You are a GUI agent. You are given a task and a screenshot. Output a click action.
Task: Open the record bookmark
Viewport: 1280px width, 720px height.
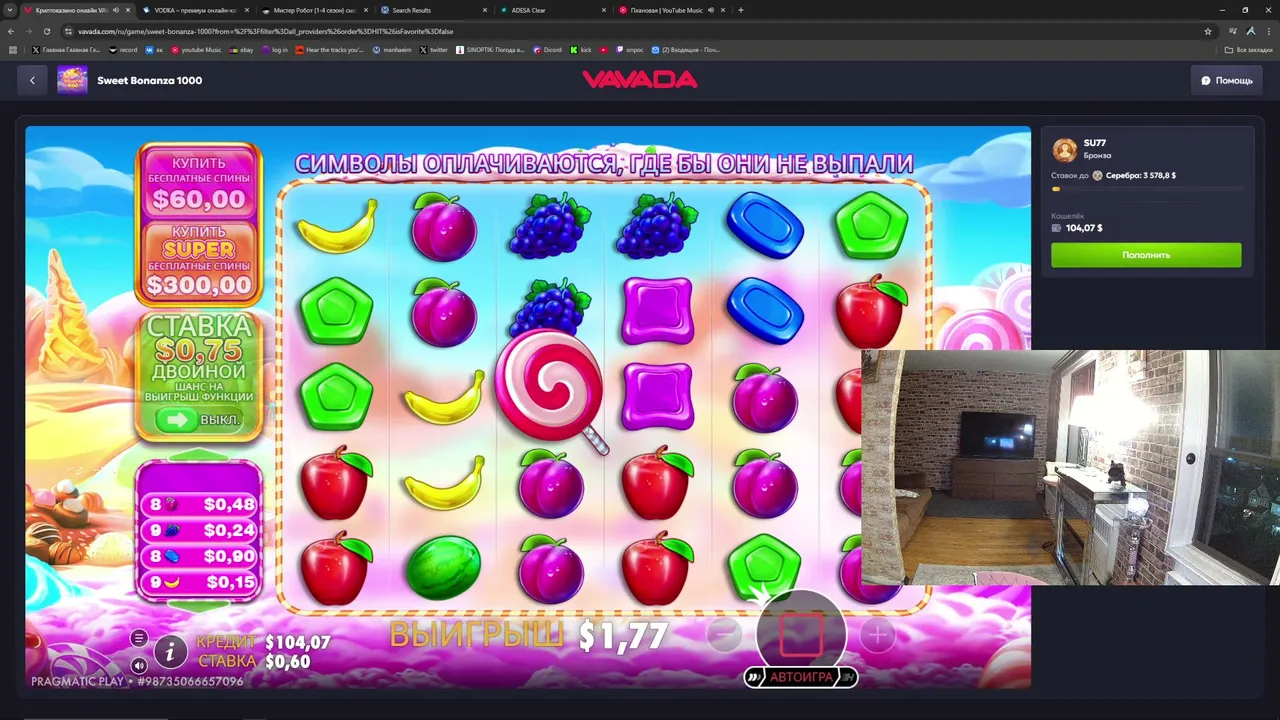pos(123,50)
